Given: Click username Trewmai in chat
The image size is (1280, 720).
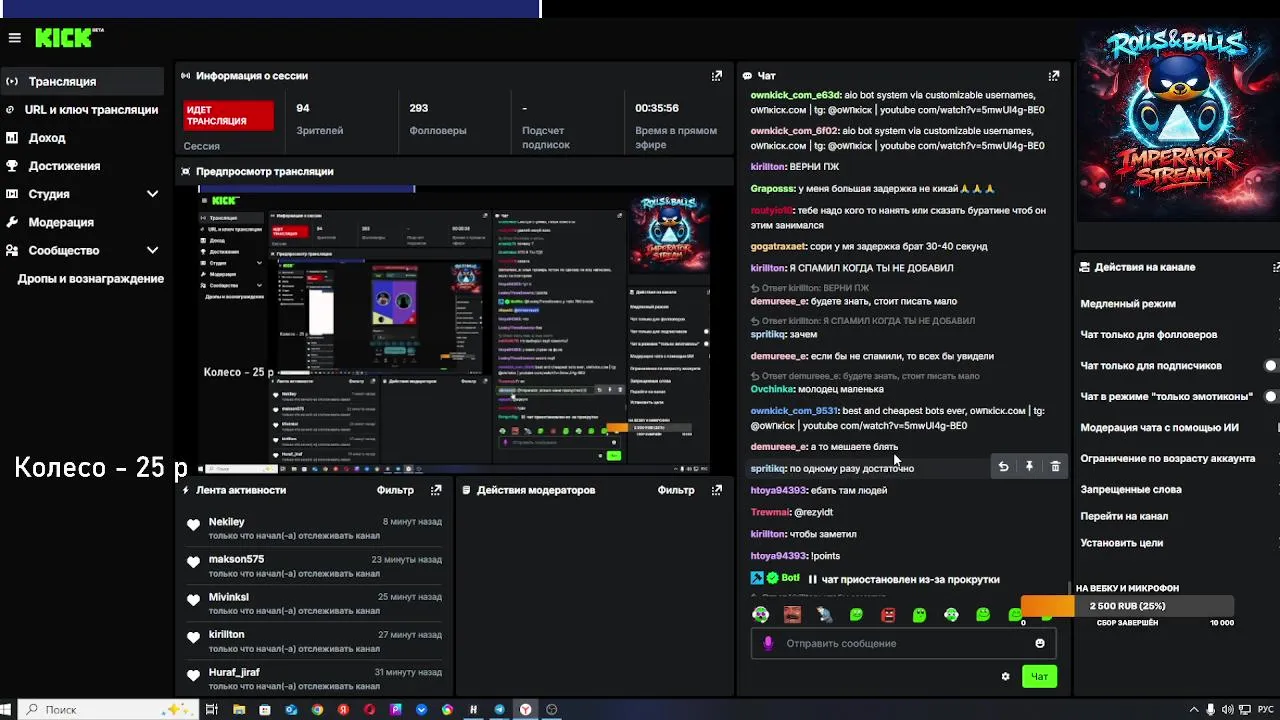Looking at the screenshot, I should click(x=770, y=512).
